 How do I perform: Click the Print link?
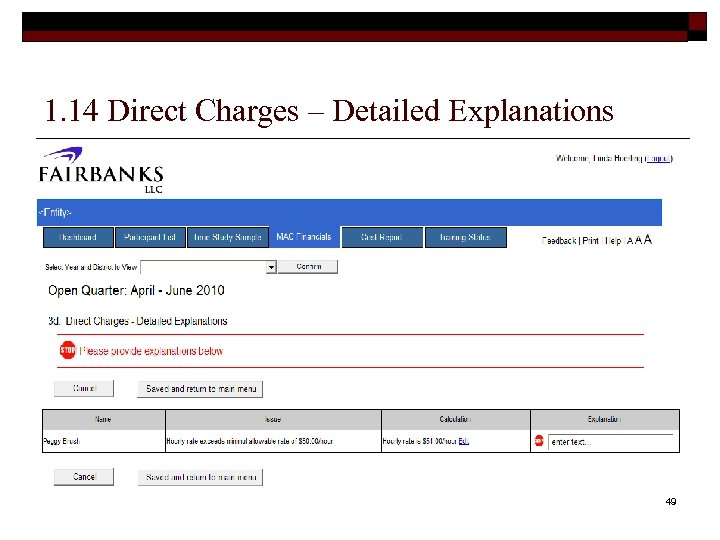tap(591, 241)
